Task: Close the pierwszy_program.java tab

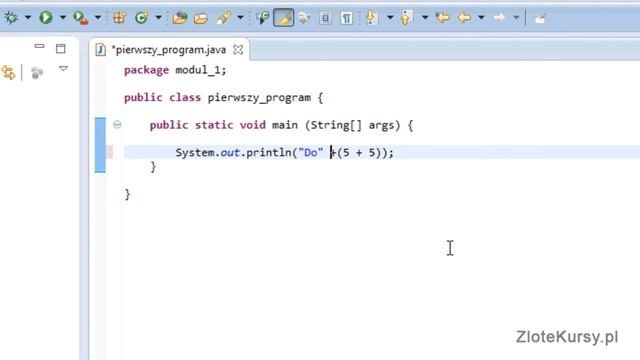Action: [x=238, y=50]
